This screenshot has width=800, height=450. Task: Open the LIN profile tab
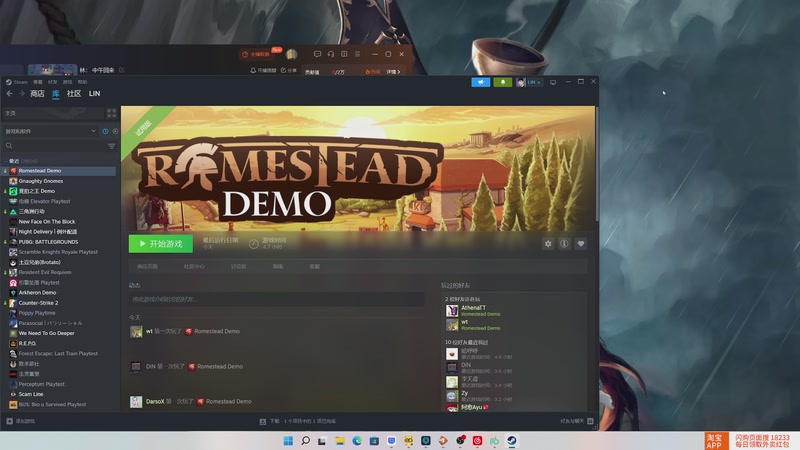[x=94, y=93]
